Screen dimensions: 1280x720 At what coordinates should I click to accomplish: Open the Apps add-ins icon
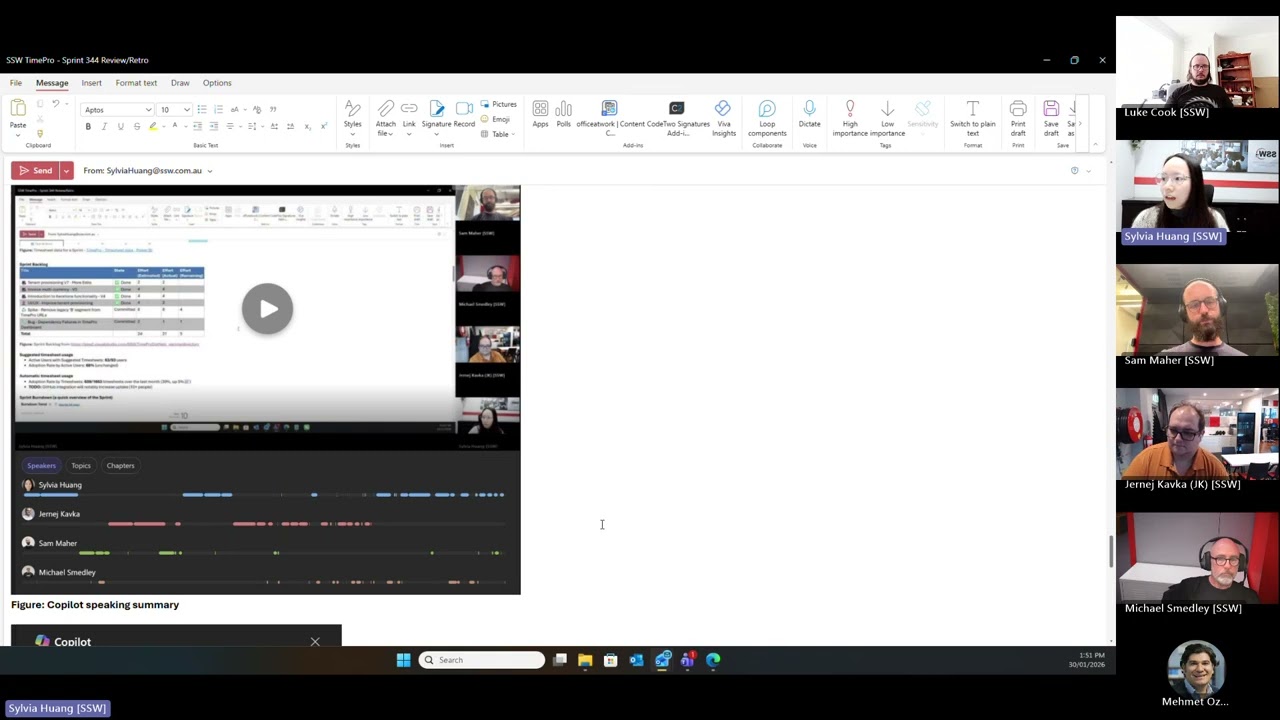click(540, 115)
